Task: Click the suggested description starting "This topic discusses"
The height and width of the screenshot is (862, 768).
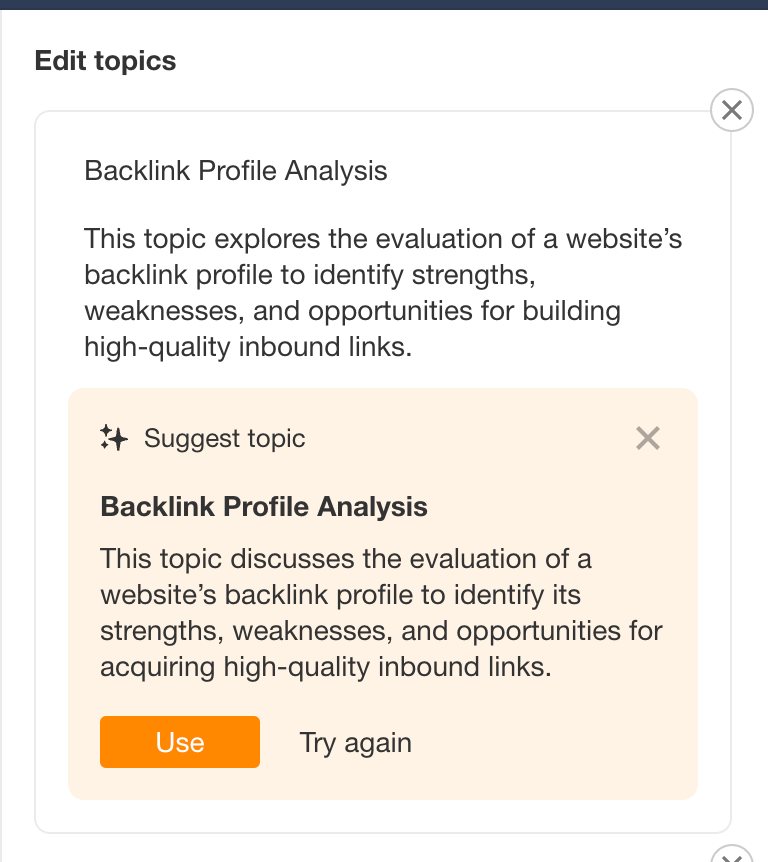Action: [x=346, y=559]
